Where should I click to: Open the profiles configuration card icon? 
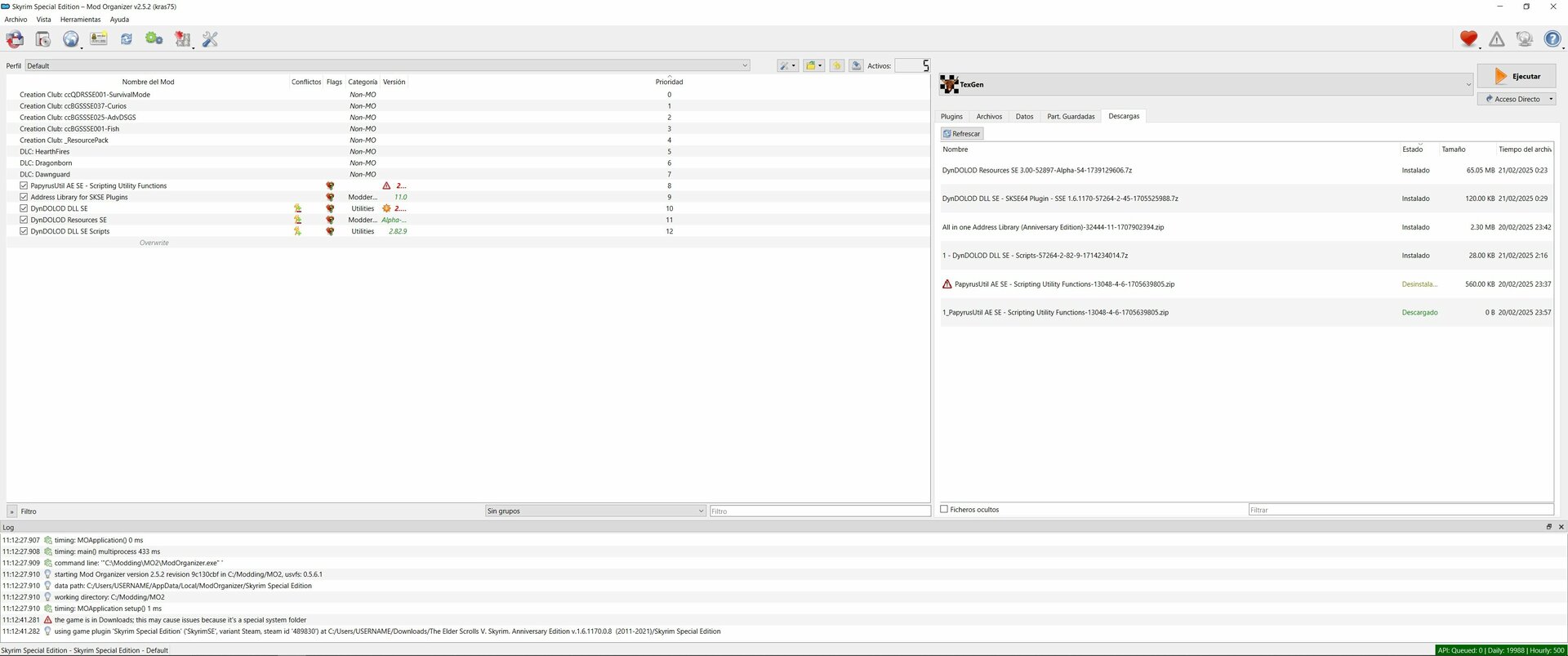99,38
